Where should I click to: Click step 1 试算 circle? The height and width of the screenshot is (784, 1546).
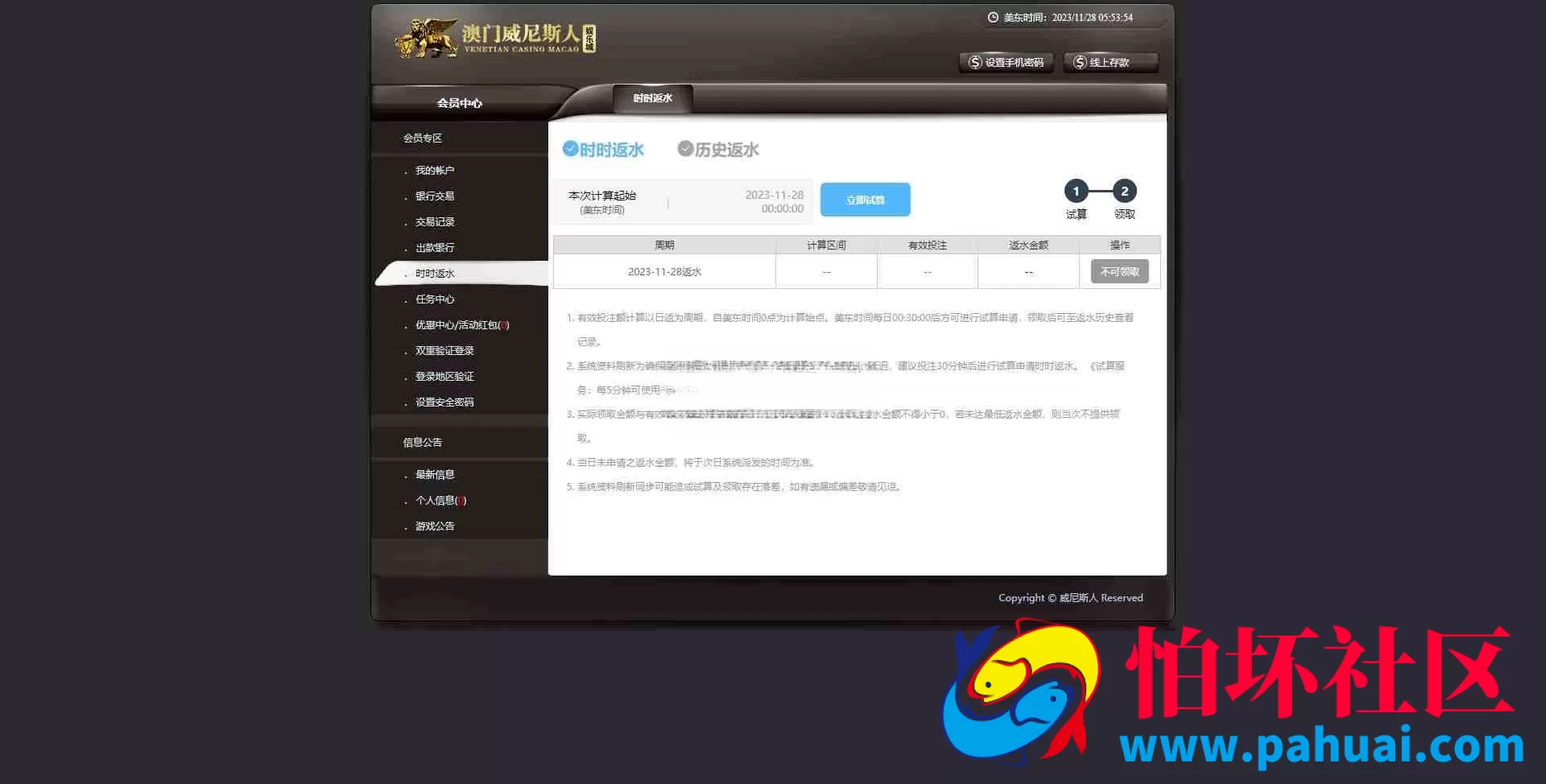click(x=1076, y=192)
